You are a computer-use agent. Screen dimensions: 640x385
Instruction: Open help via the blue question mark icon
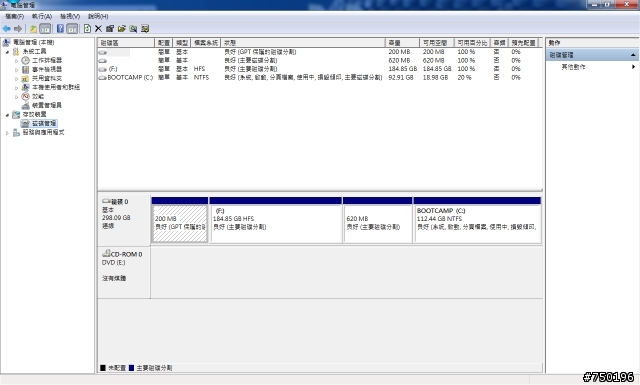coord(60,29)
